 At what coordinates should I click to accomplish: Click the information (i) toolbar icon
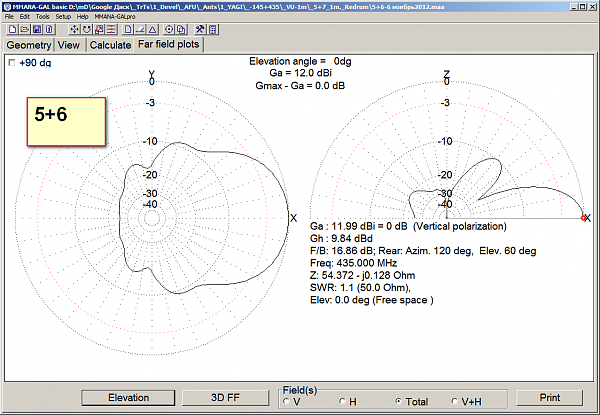point(49,29)
